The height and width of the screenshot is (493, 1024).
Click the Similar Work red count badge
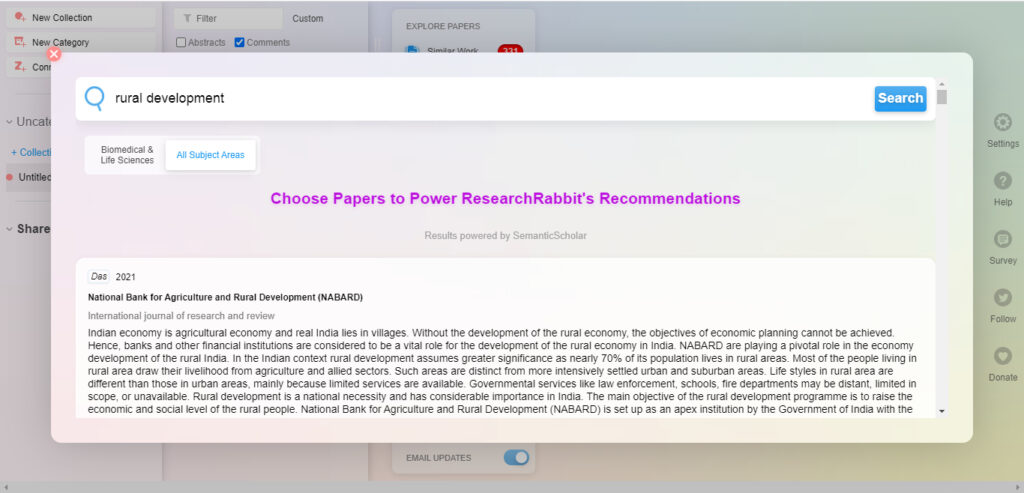pyautogui.click(x=510, y=50)
